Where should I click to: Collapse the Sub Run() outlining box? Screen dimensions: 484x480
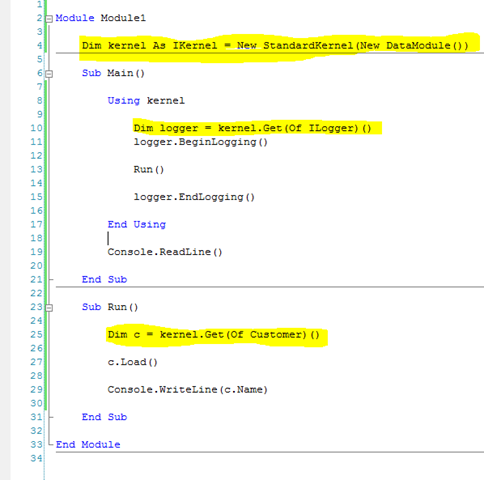(x=49, y=308)
